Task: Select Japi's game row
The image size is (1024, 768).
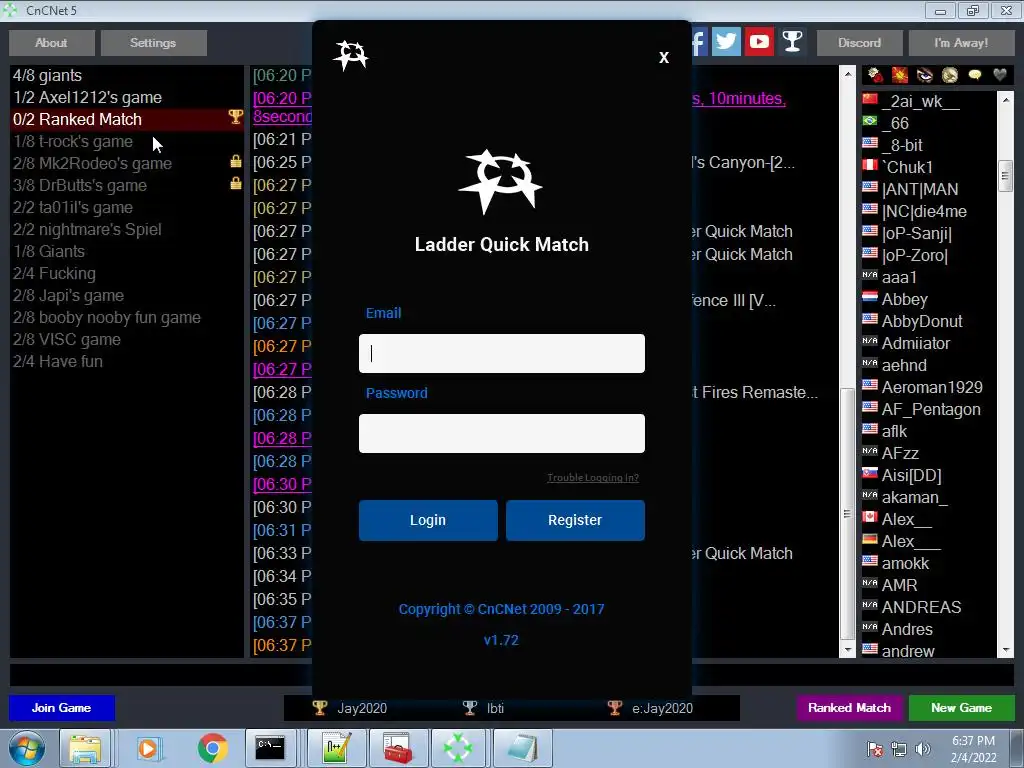Action: pyautogui.click(x=127, y=296)
